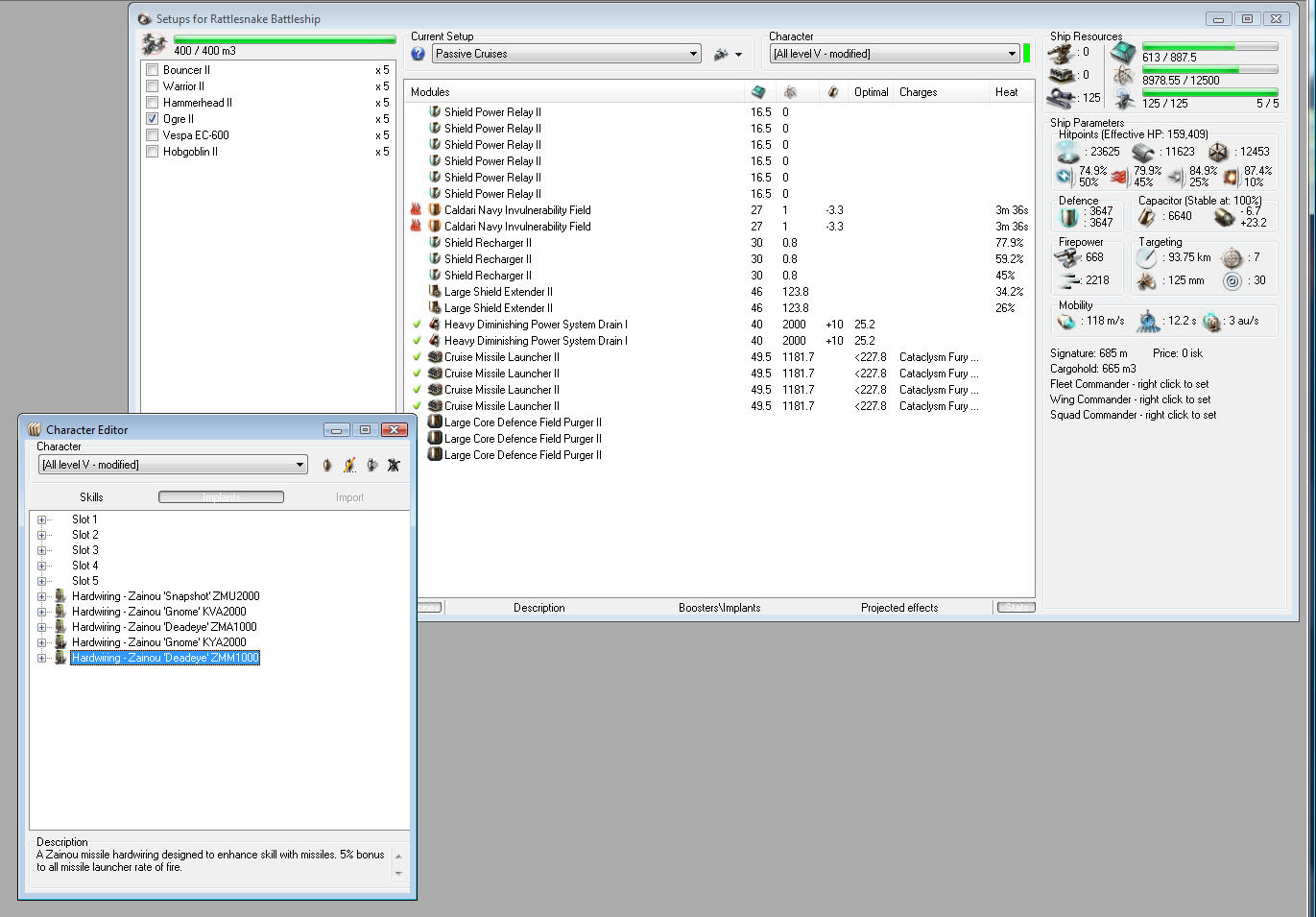Select Hardwiring Zainou 'Snapshot' ZMU2000 implant
The image size is (1316, 917).
(165, 596)
